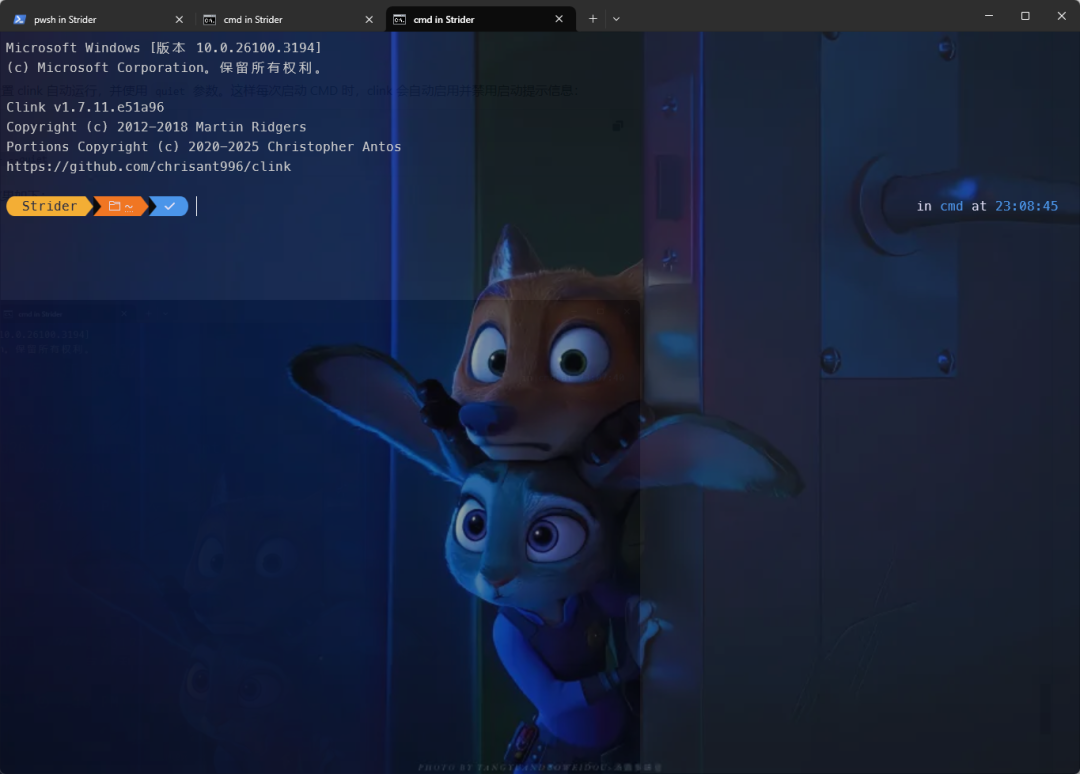Click the Microsoft Windows version line
1080x774 pixels.
click(x=164, y=48)
